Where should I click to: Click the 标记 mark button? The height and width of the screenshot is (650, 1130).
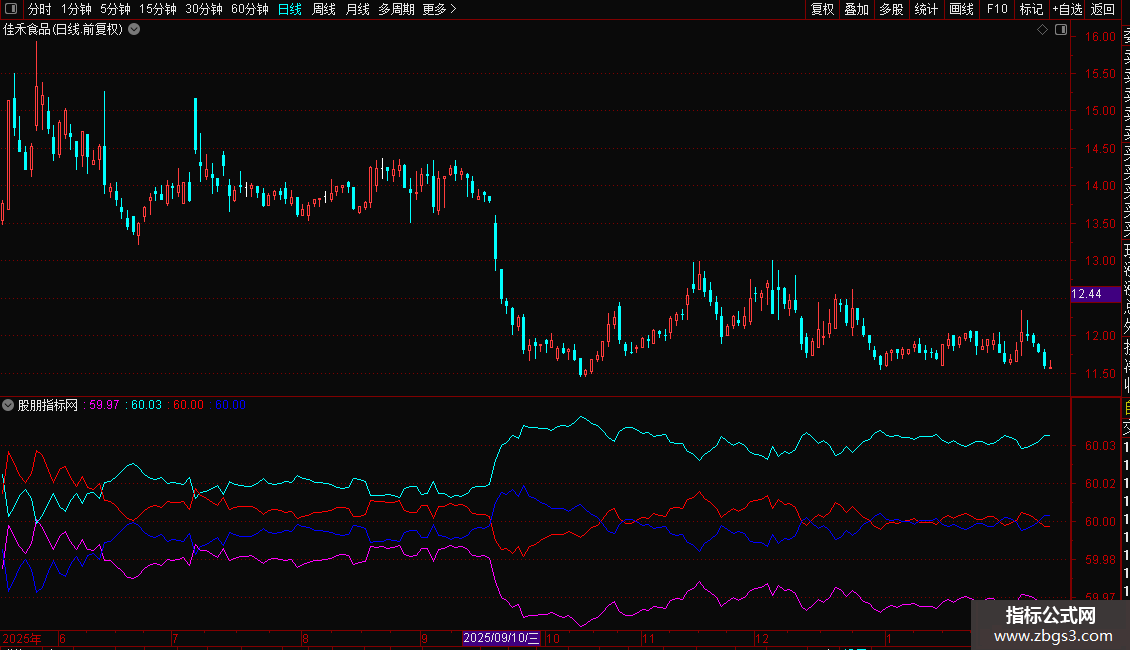point(1031,9)
